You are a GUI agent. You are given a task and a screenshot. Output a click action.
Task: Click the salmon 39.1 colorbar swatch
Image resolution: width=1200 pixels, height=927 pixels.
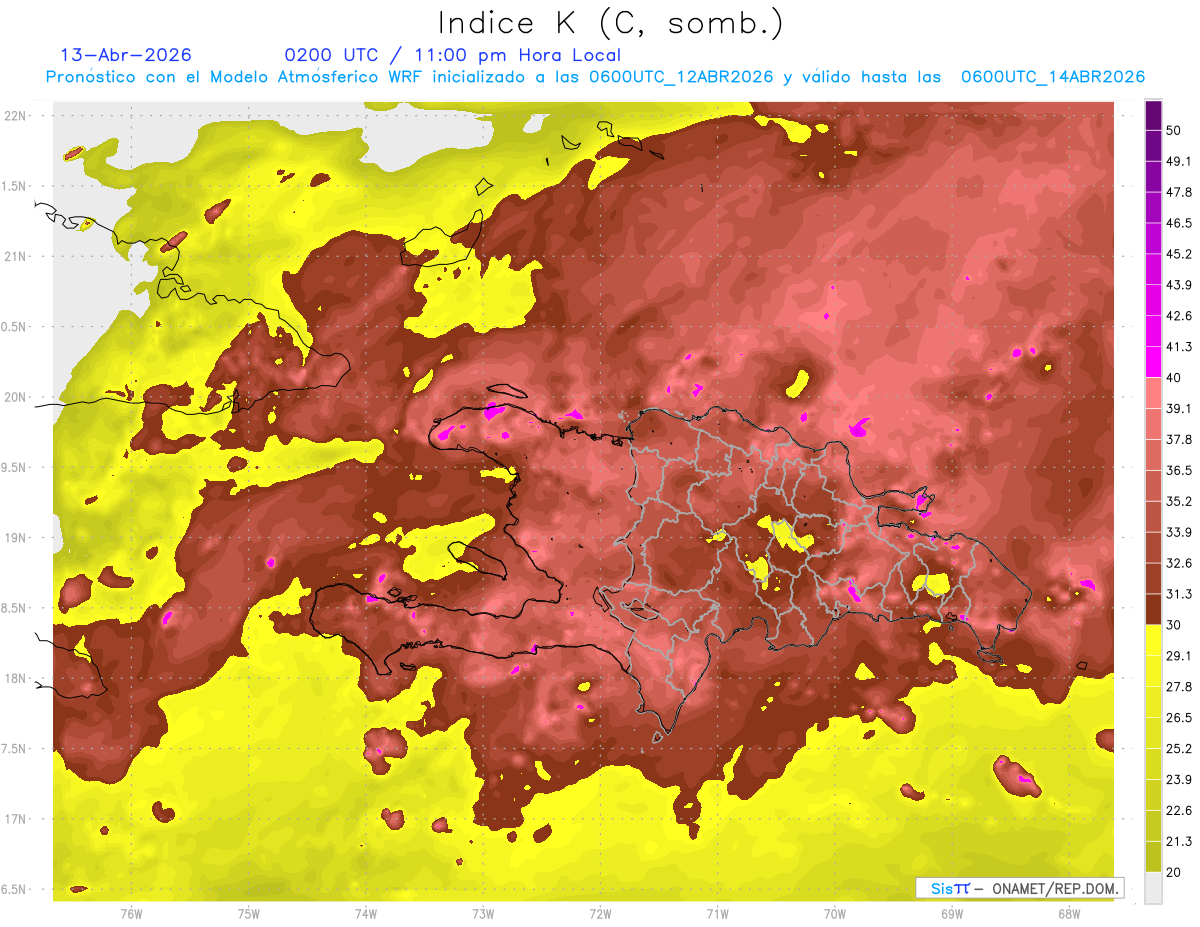point(1153,393)
